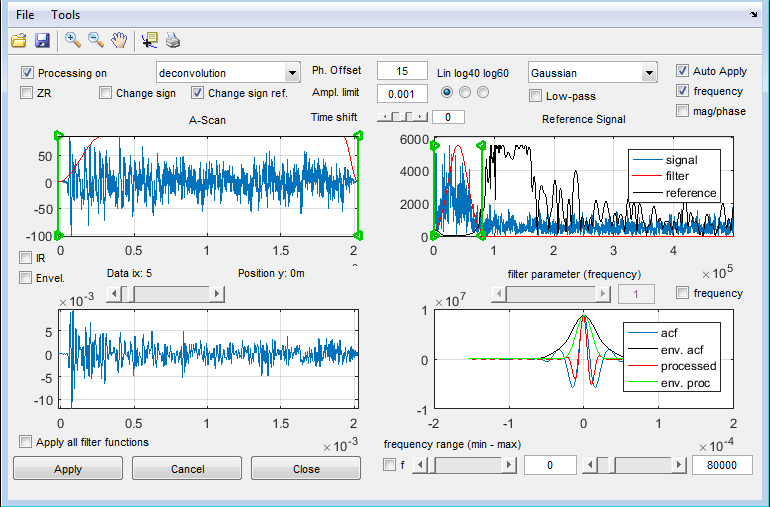Screen dimensions: 770x507
Task: Click the lower-left green marker of the A-Scan plot
Action: coord(58,235)
